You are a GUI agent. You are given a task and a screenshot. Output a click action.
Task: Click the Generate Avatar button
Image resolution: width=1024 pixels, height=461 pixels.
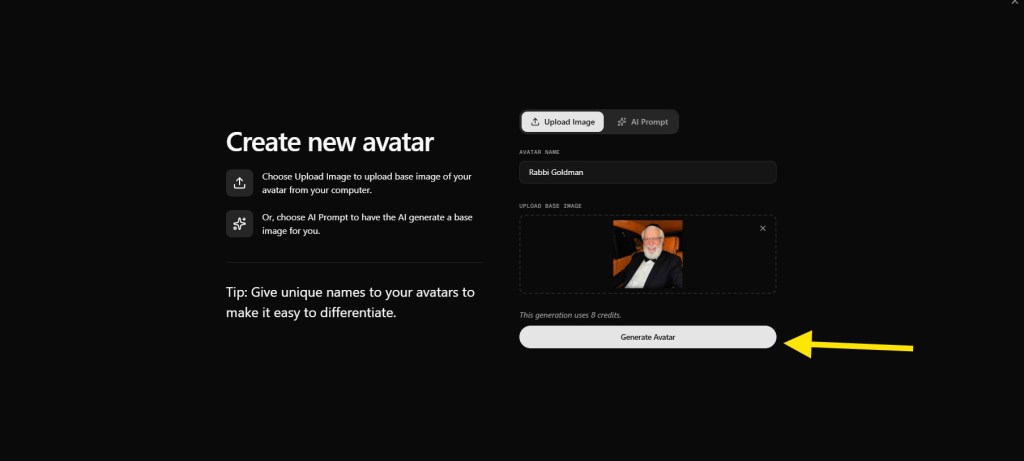[x=647, y=337]
